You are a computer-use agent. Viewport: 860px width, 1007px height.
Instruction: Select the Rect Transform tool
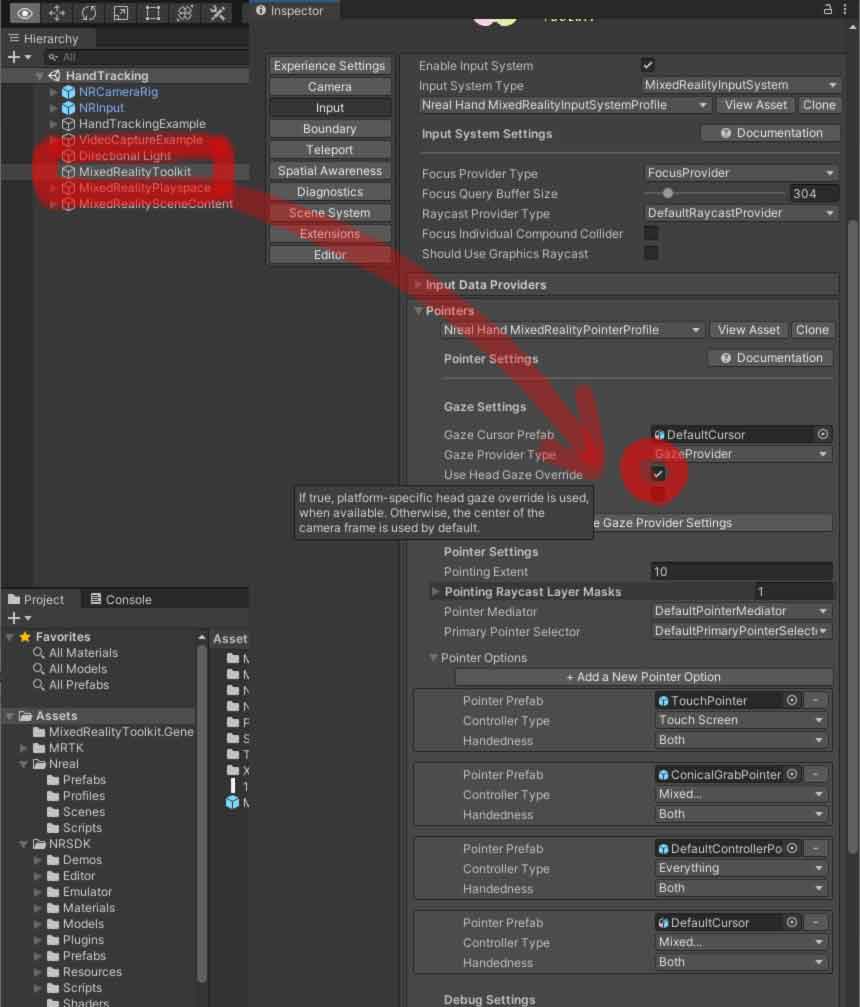(x=153, y=13)
